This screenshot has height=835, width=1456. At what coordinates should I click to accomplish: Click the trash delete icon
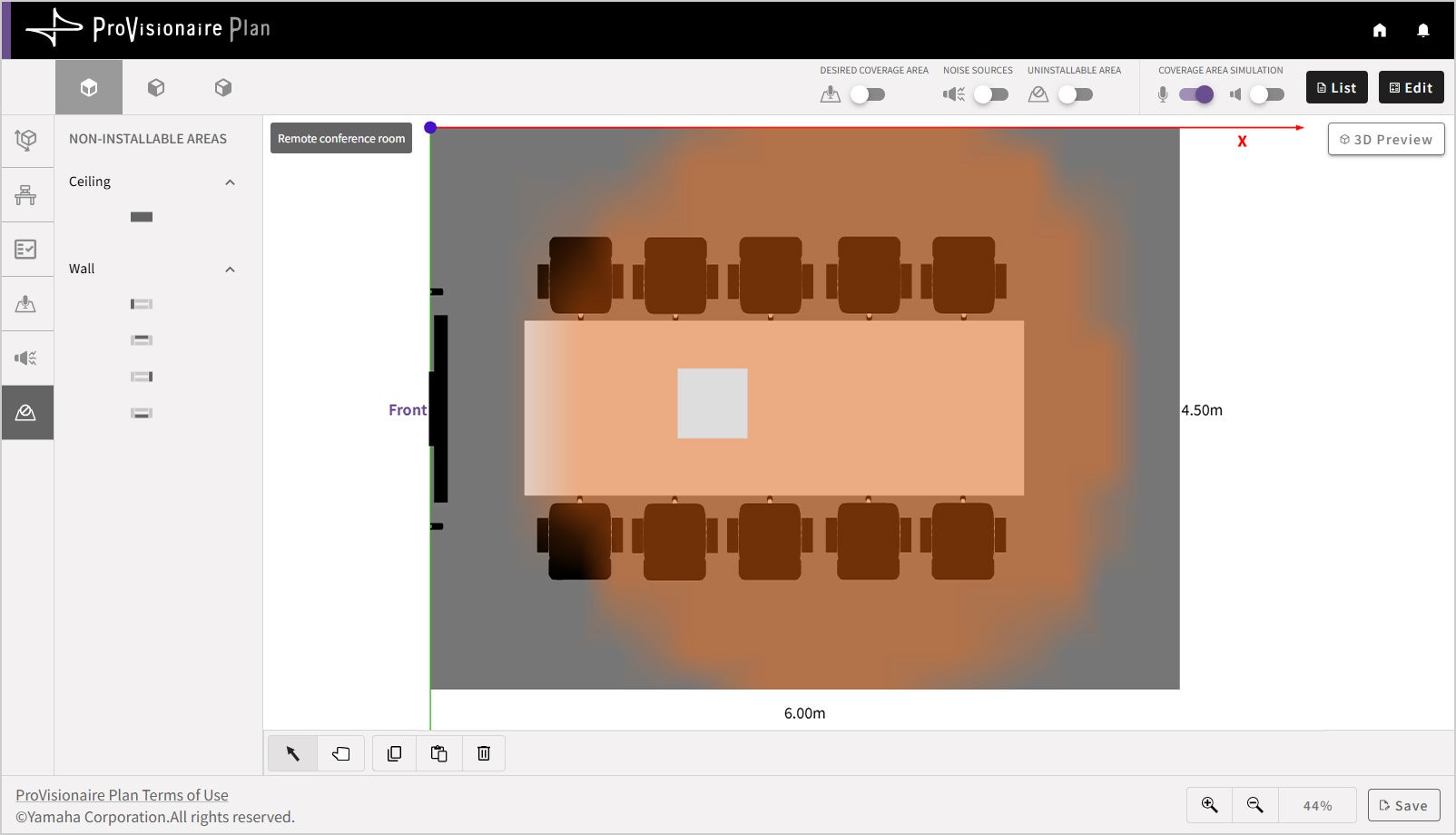point(484,753)
